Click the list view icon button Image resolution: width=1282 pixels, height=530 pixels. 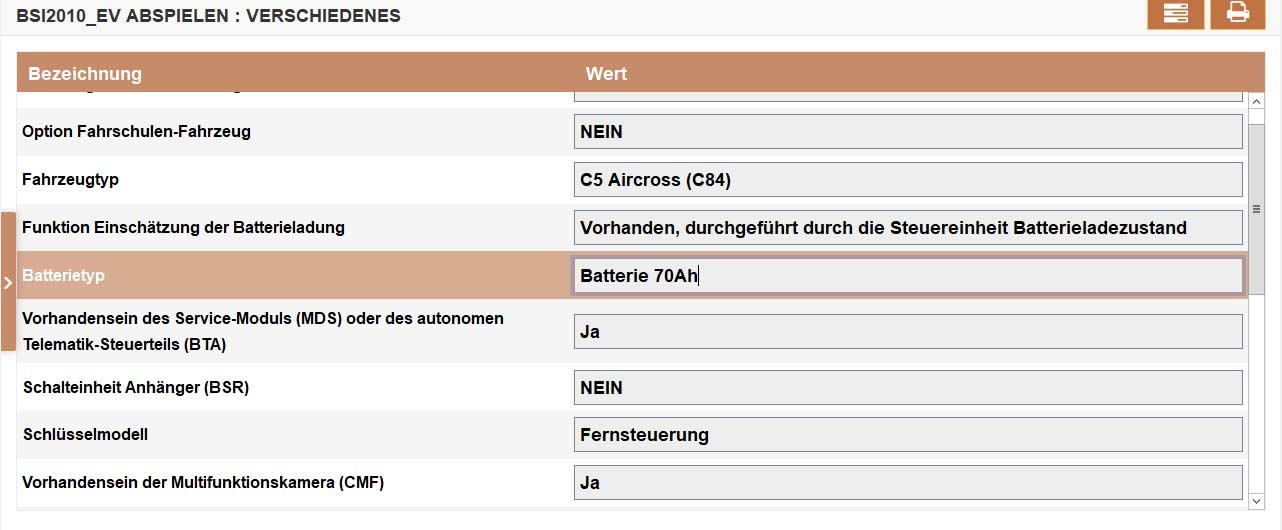pos(1175,14)
